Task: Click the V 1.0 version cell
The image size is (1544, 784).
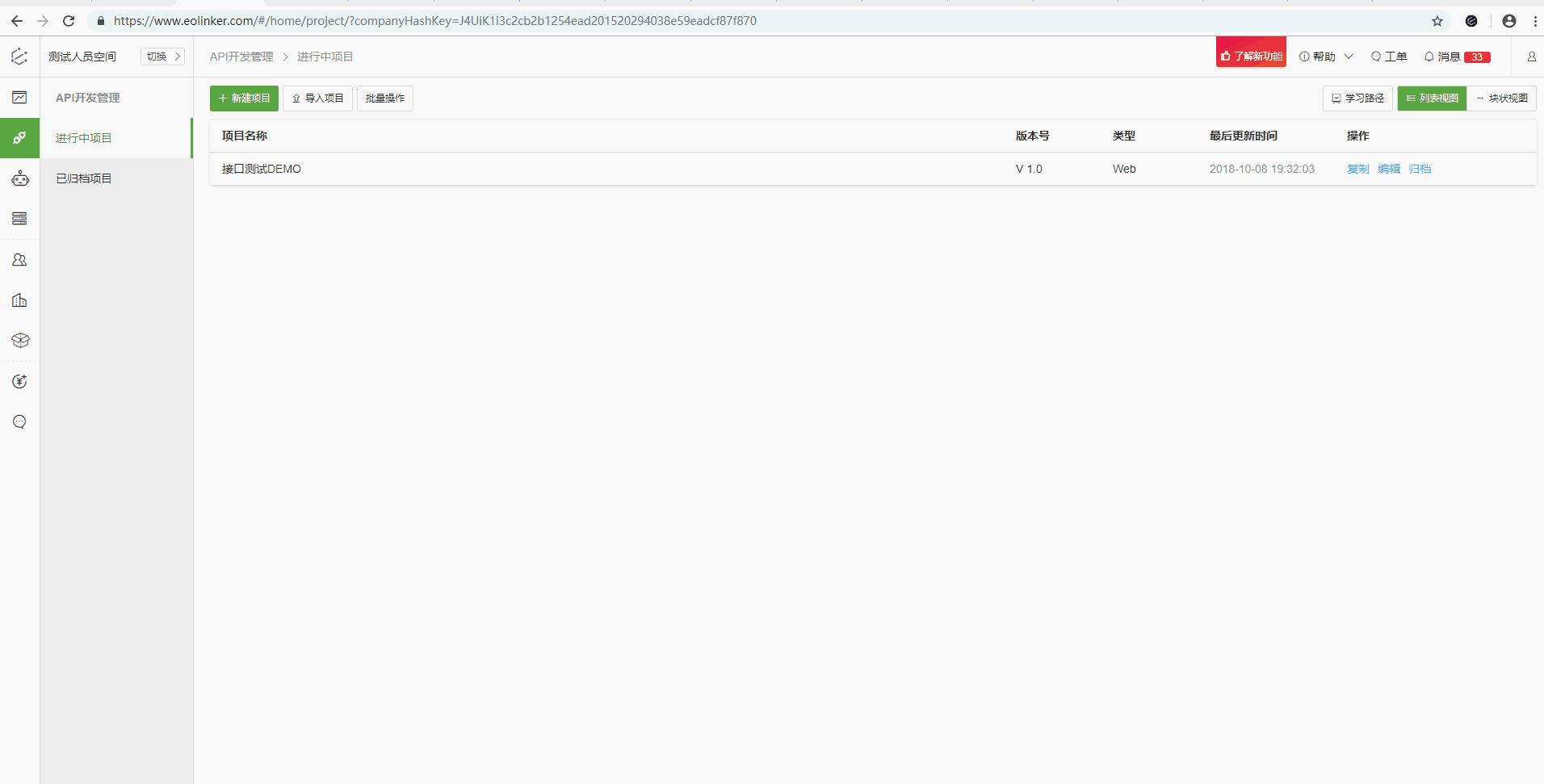Action: pos(1029,169)
